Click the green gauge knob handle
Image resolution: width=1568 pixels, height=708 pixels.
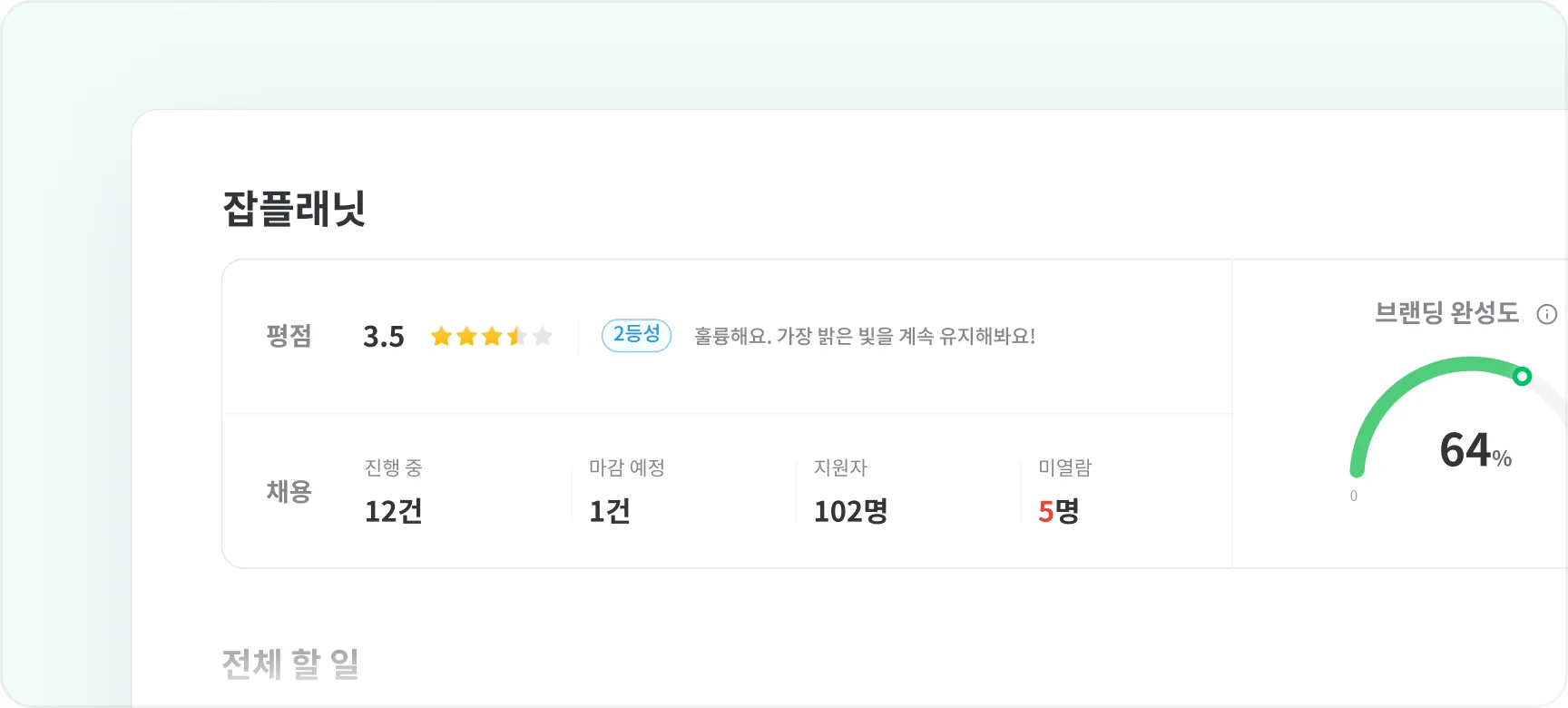coord(1522,376)
